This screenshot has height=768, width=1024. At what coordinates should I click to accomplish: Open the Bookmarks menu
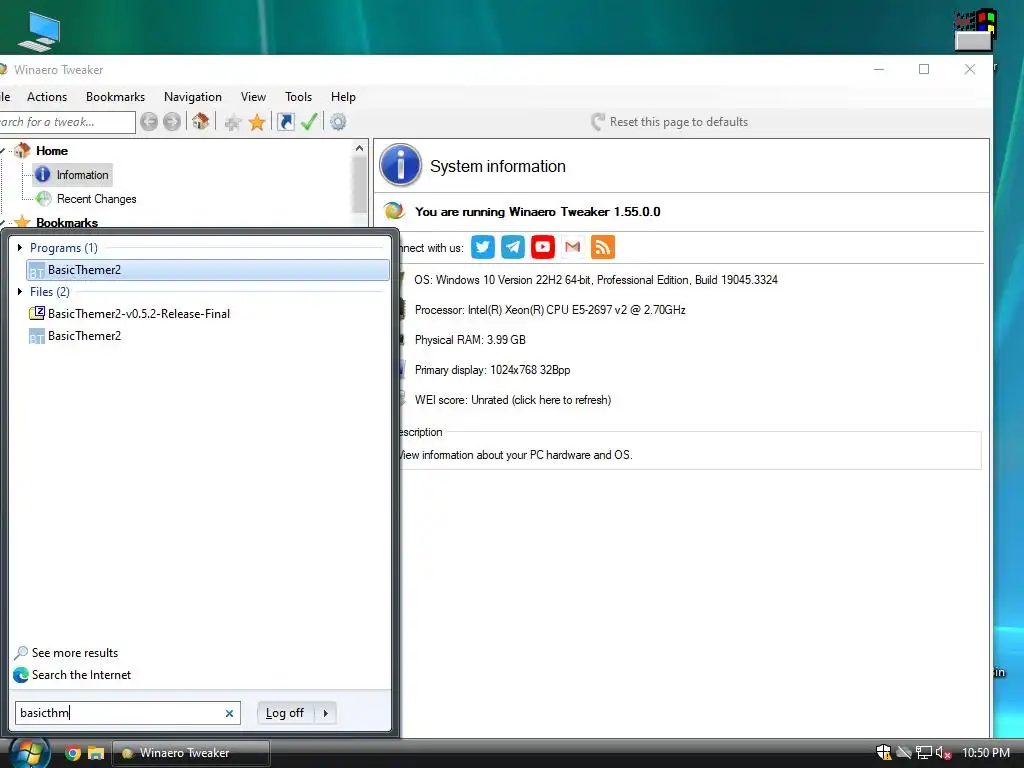(116, 97)
